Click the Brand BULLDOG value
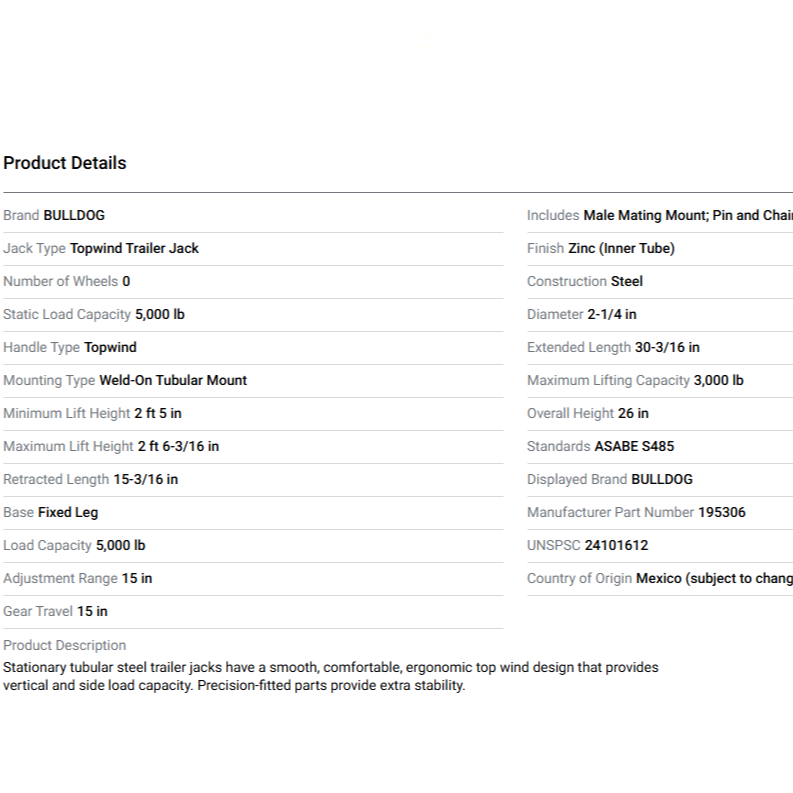The height and width of the screenshot is (793, 793). 74,215
